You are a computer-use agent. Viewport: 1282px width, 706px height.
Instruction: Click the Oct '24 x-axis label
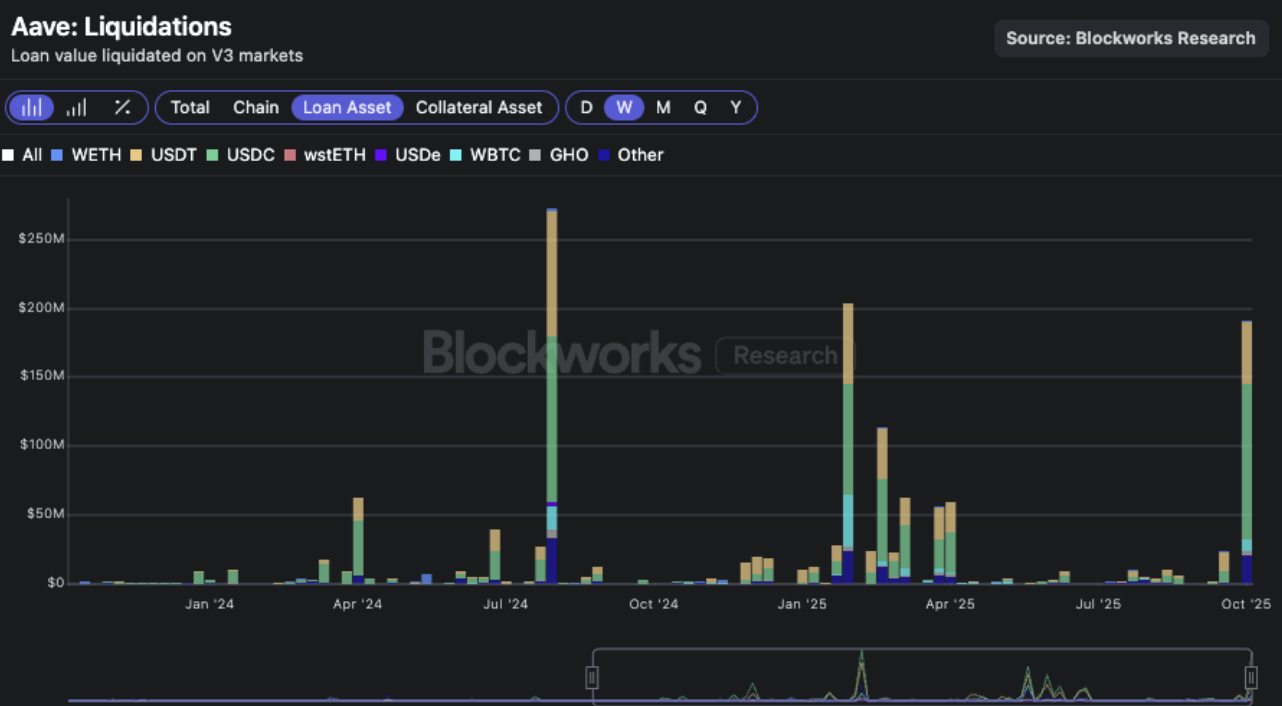[x=654, y=604]
